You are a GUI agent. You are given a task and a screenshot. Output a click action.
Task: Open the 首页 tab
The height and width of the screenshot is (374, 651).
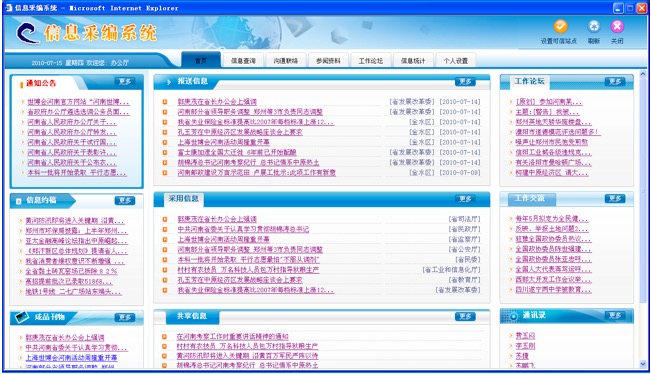click(201, 61)
